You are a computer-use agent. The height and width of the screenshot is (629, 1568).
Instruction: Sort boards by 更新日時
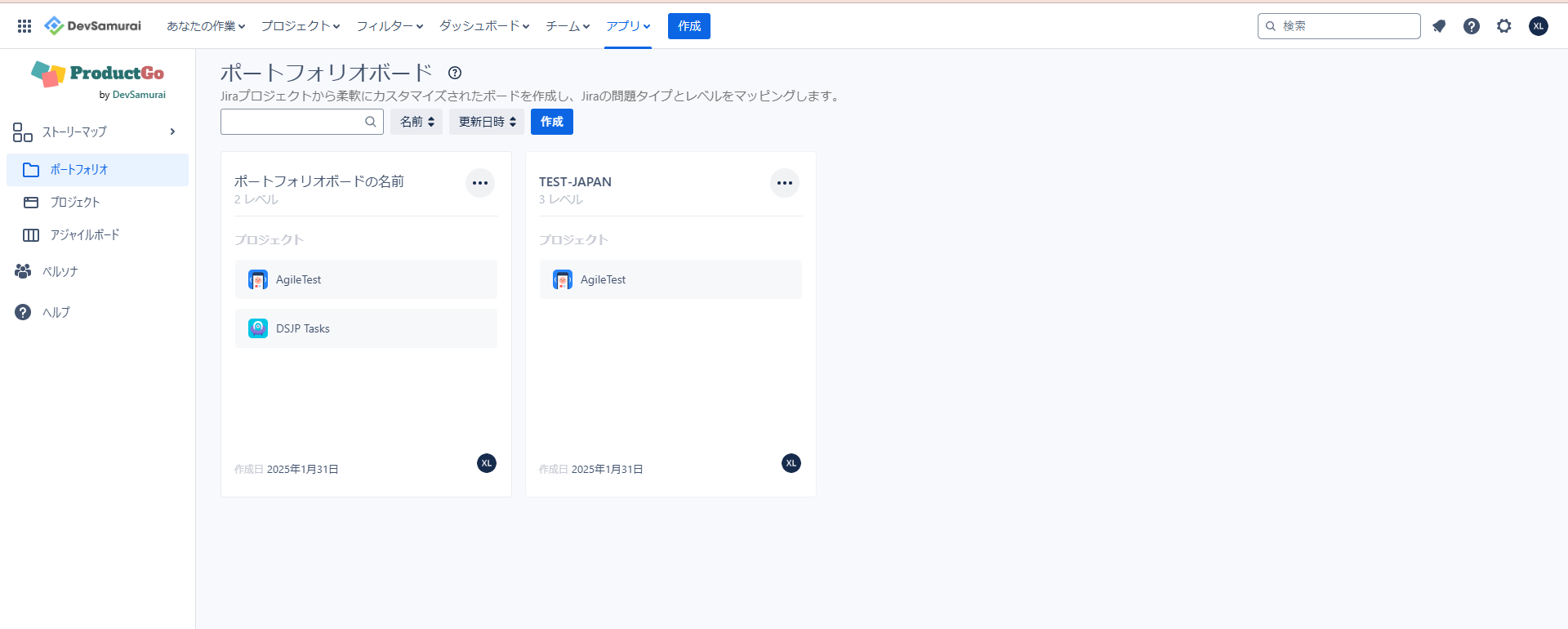pos(487,122)
